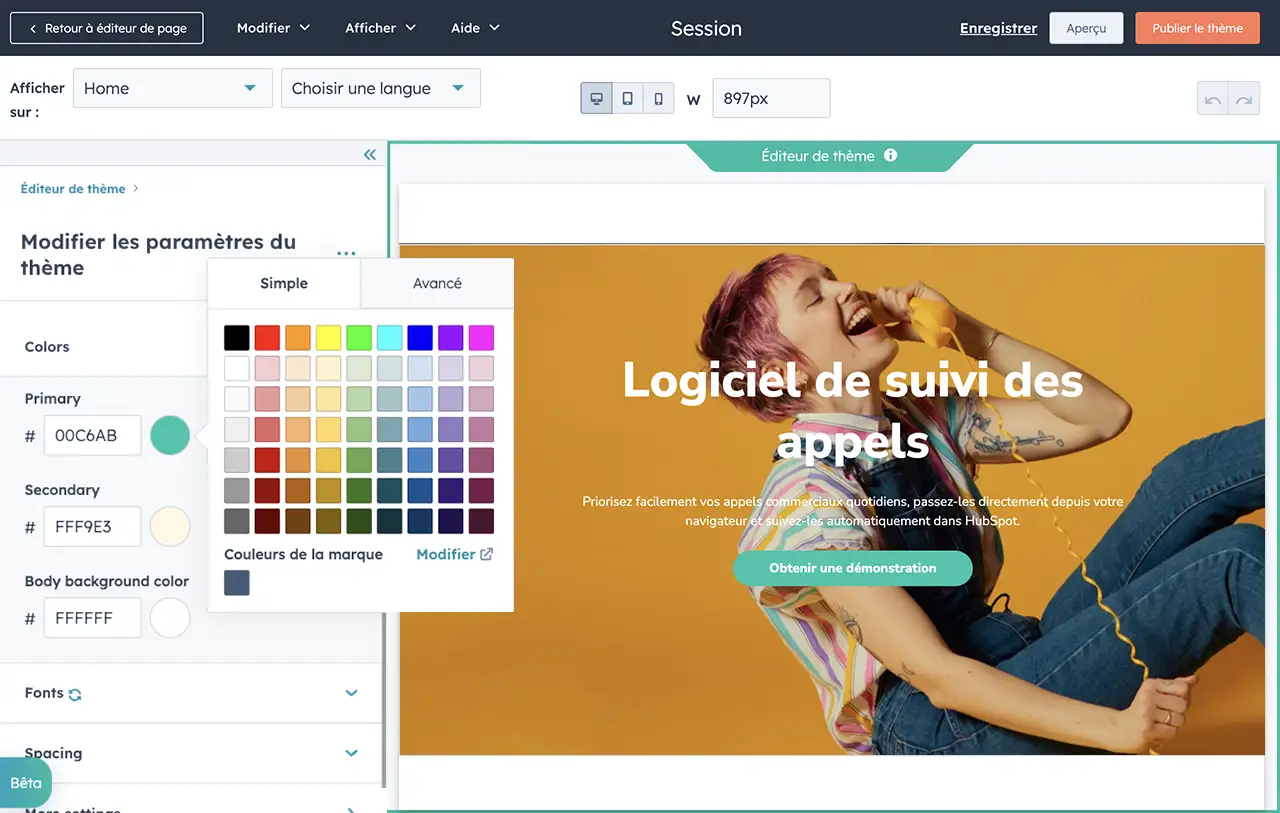Image resolution: width=1280 pixels, height=813 pixels.
Task: Click the Fonts refresh icon
Action: tap(75, 694)
